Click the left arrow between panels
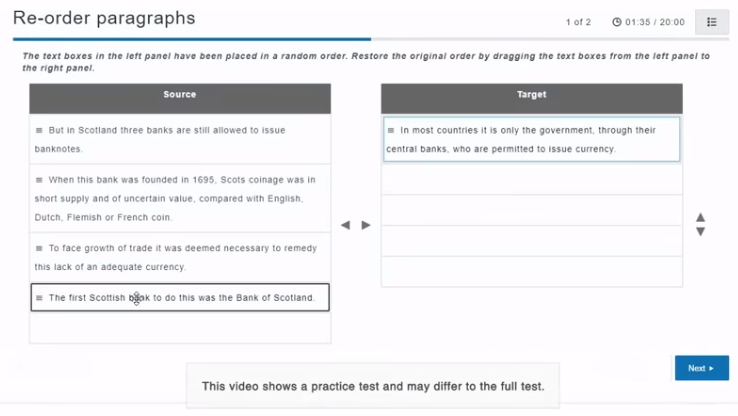Viewport: 738px width, 416px height. click(x=345, y=225)
